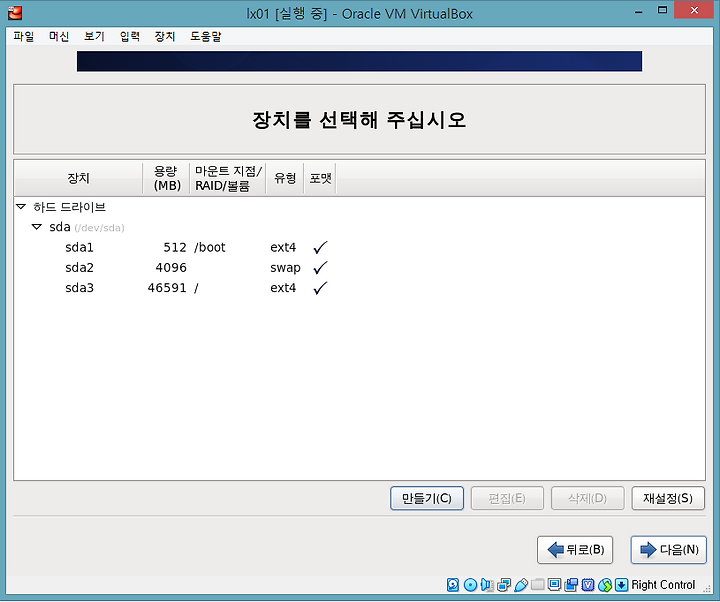Click the video capture status icon
720x602 pixels.
[572, 585]
